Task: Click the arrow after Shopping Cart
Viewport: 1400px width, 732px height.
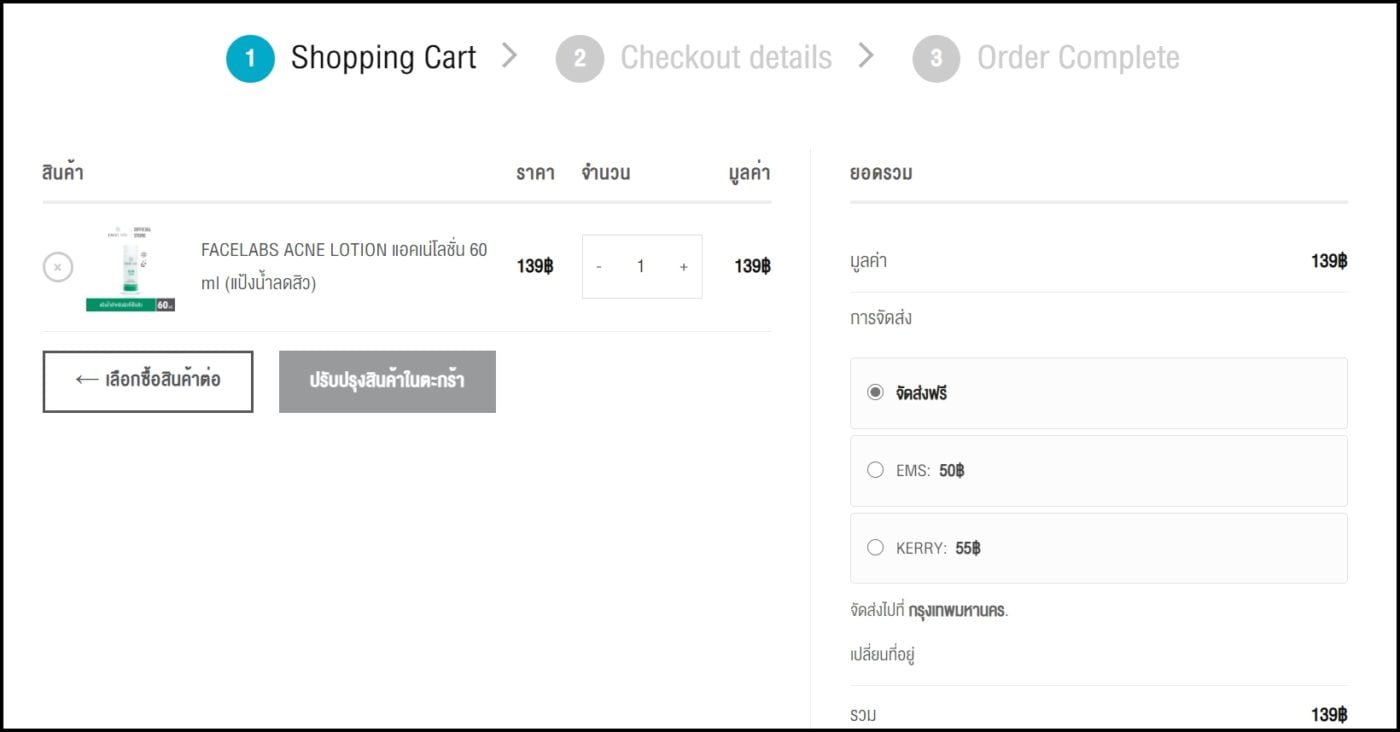Action: pyautogui.click(x=510, y=56)
